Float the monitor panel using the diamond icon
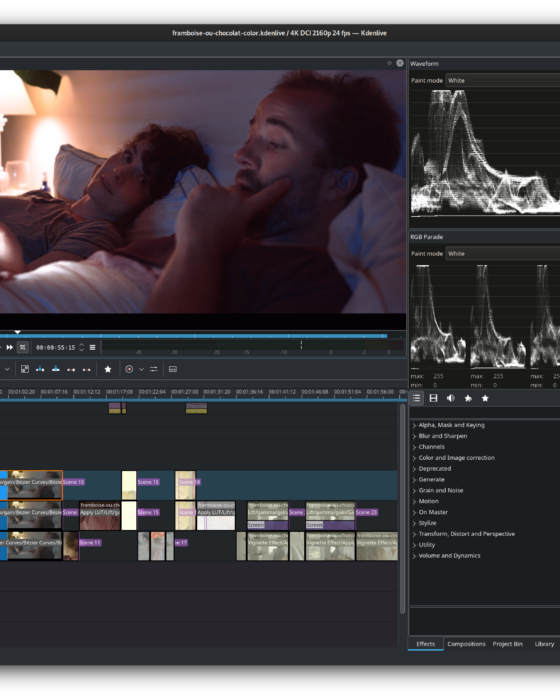Viewport: 560px width, 700px height. pos(389,63)
